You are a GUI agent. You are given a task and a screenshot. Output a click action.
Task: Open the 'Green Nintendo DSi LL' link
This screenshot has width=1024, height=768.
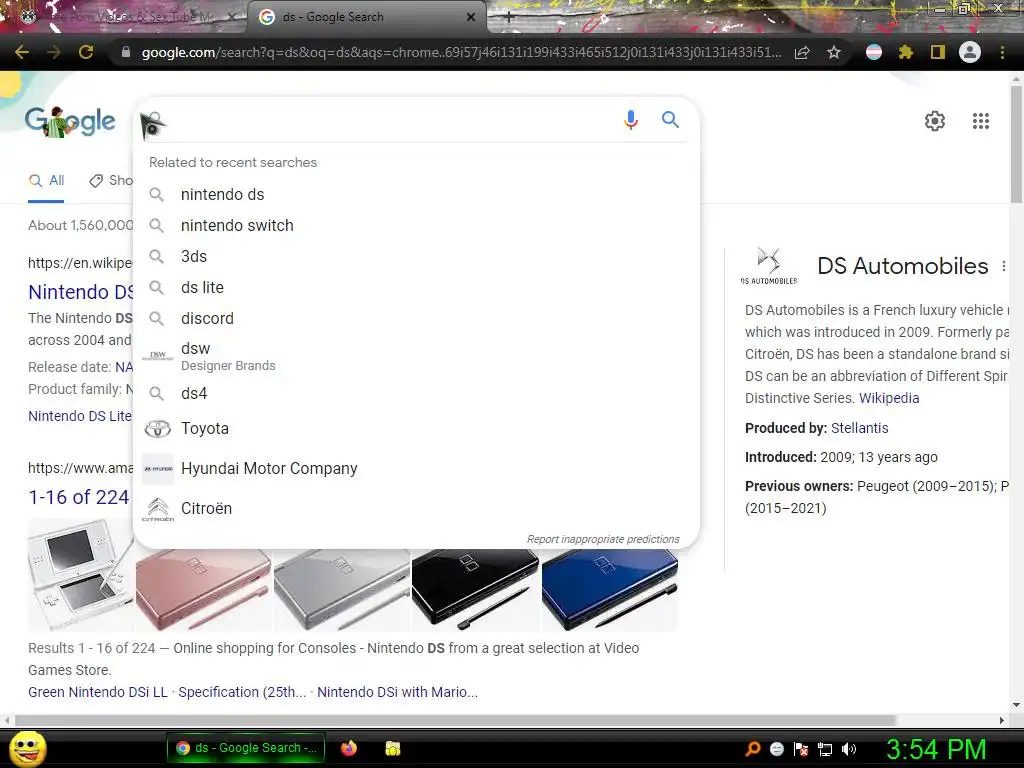pyautogui.click(x=97, y=692)
